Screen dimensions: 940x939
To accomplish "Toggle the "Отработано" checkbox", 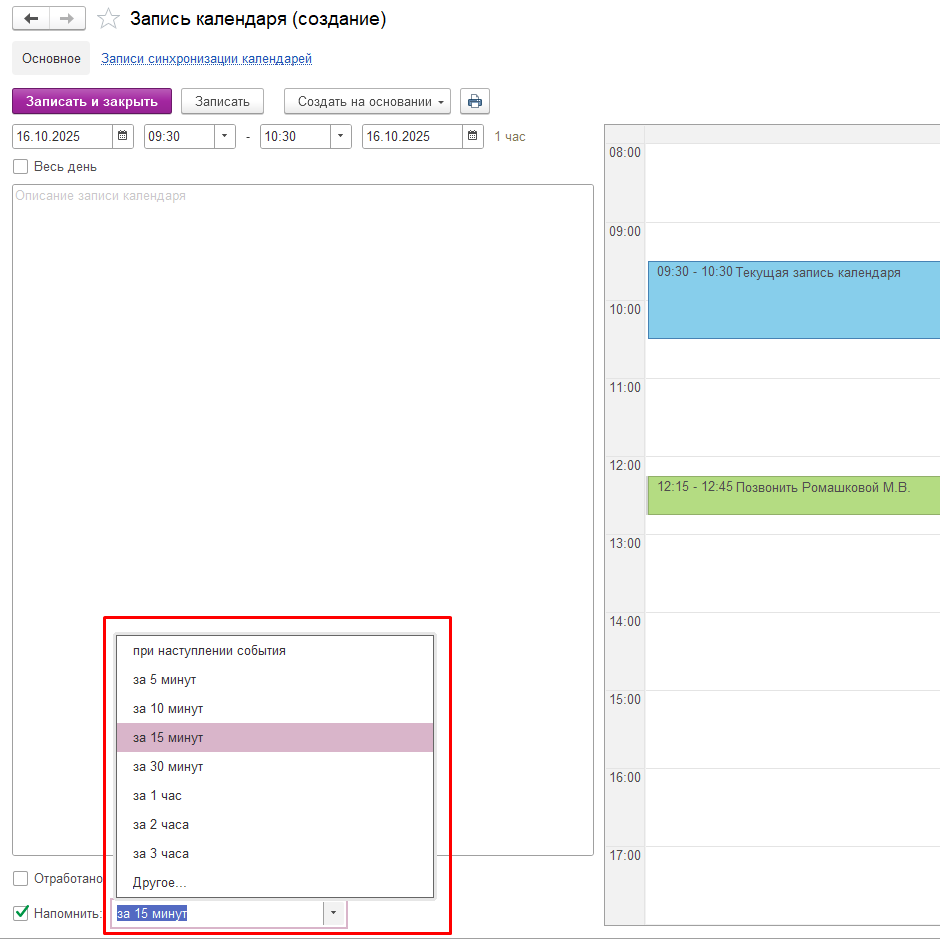I will click(21, 878).
